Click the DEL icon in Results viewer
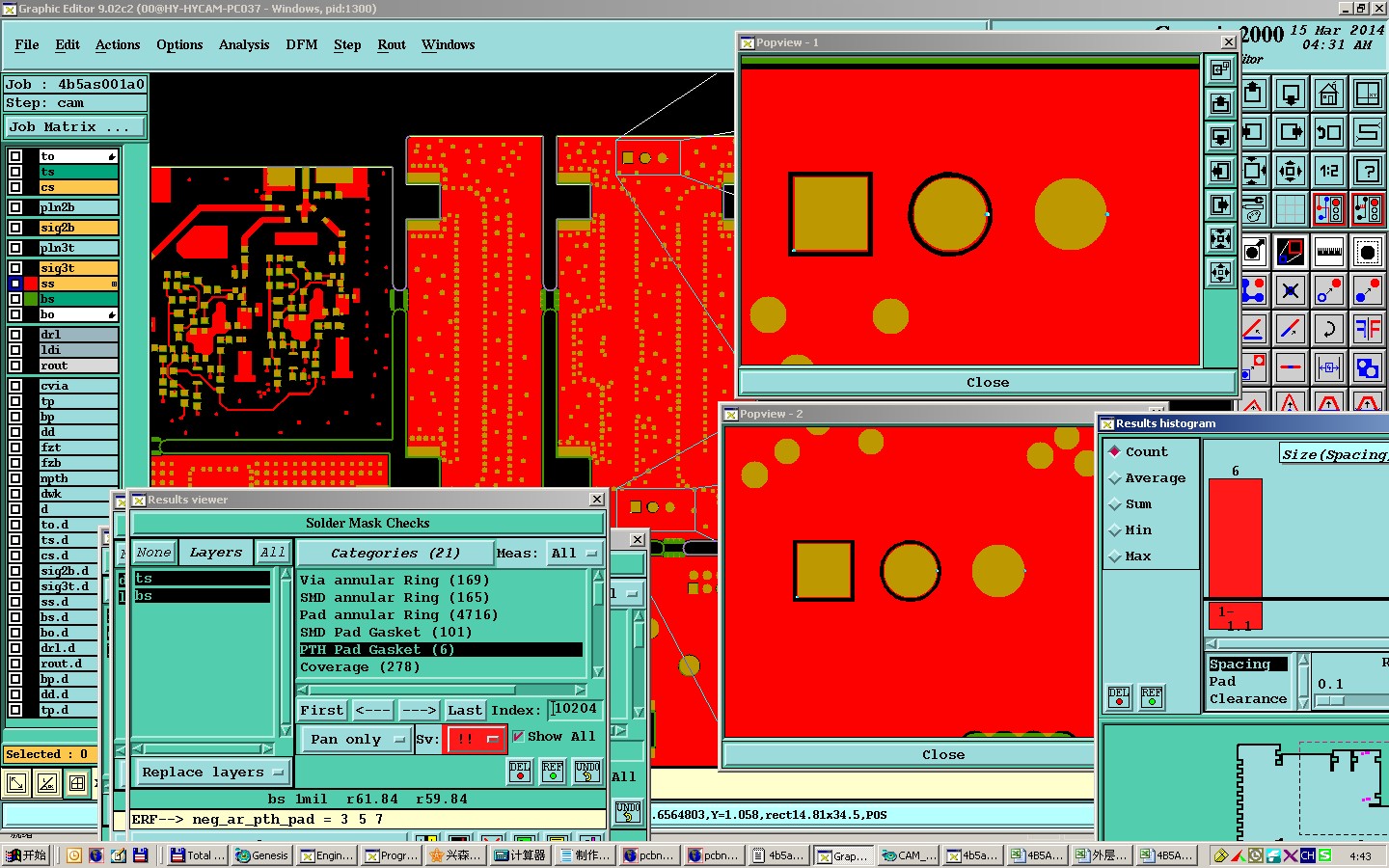 click(520, 772)
